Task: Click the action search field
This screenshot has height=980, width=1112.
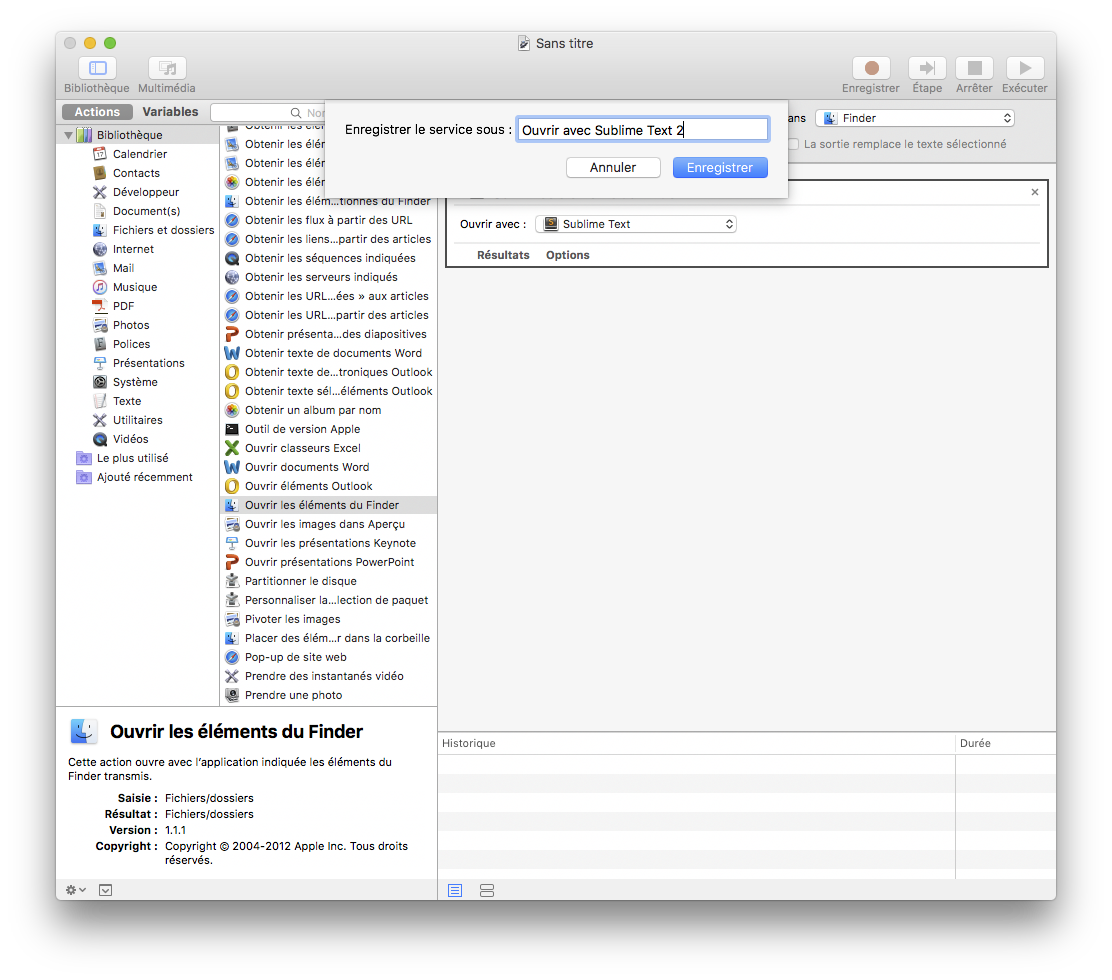Action: click(x=268, y=113)
